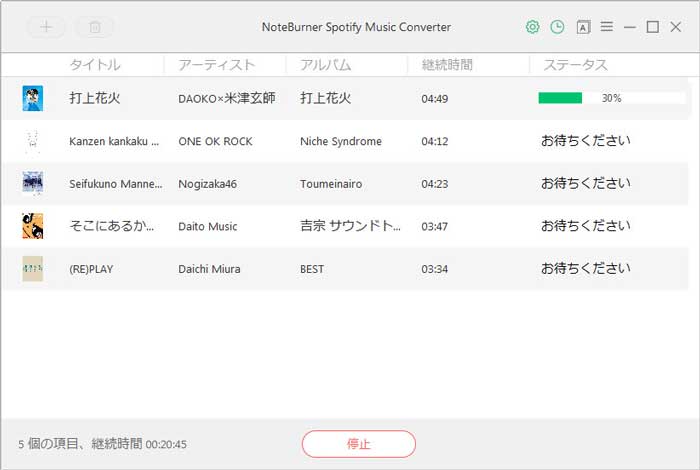Click duration 03:34

coord(434,269)
